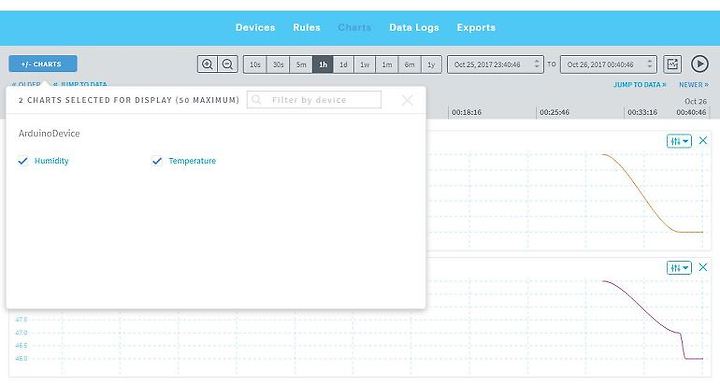Viewport: 720px width, 385px height.
Task: Remove the lower chart with its X
Action: [x=703, y=267]
